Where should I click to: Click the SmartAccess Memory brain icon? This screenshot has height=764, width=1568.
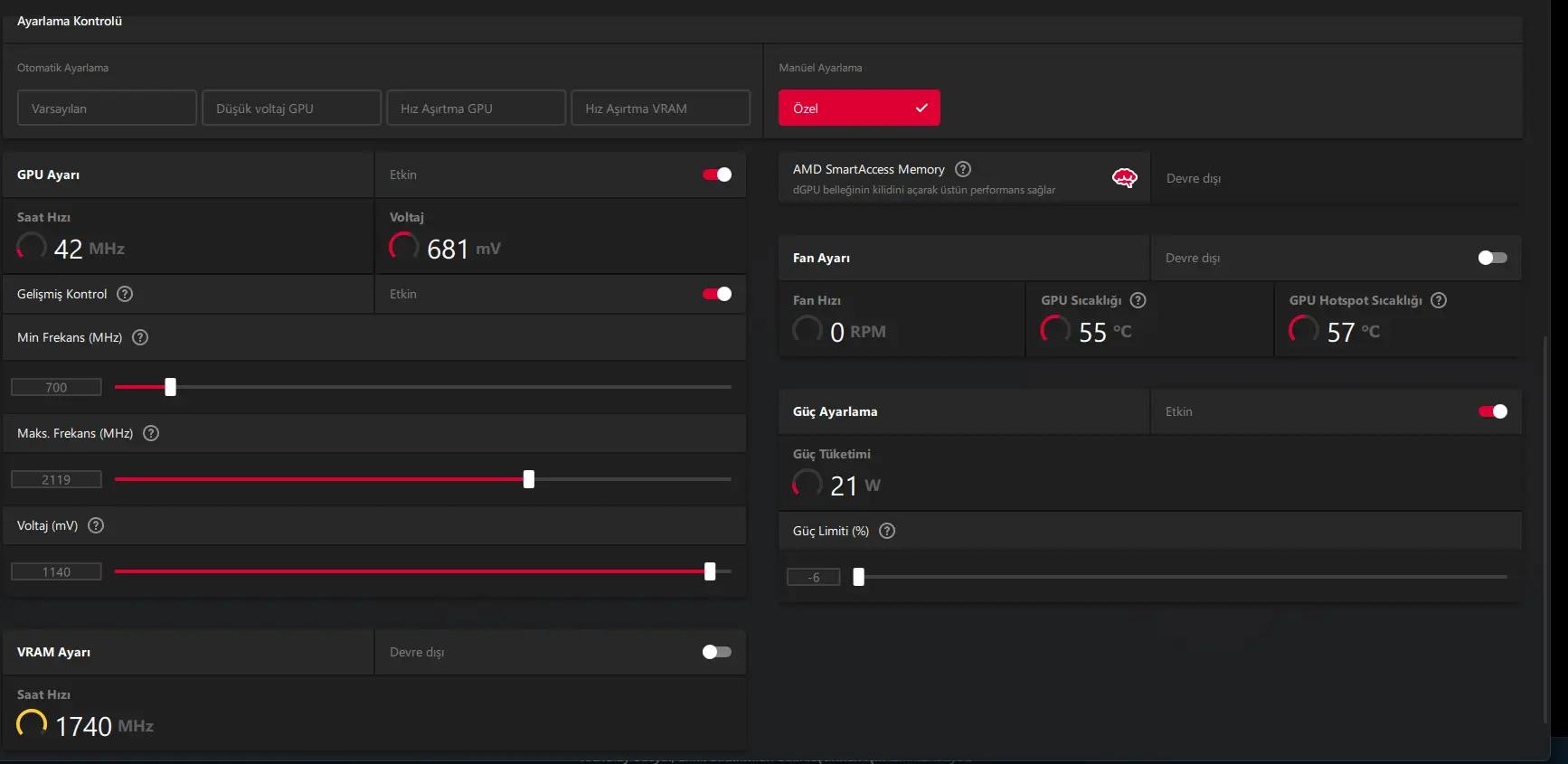click(x=1124, y=177)
